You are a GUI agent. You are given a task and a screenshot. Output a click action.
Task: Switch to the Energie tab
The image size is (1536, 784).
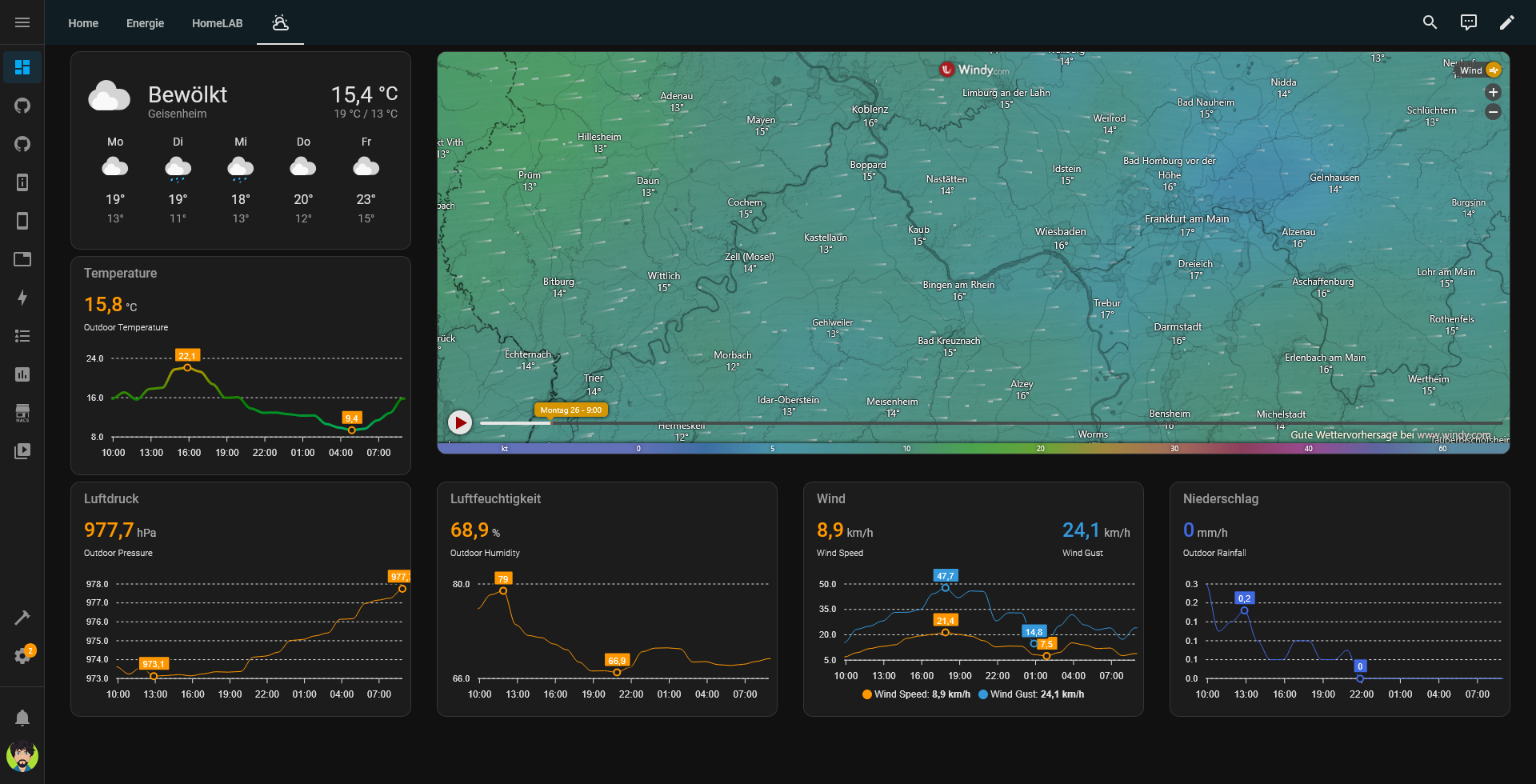coord(145,23)
